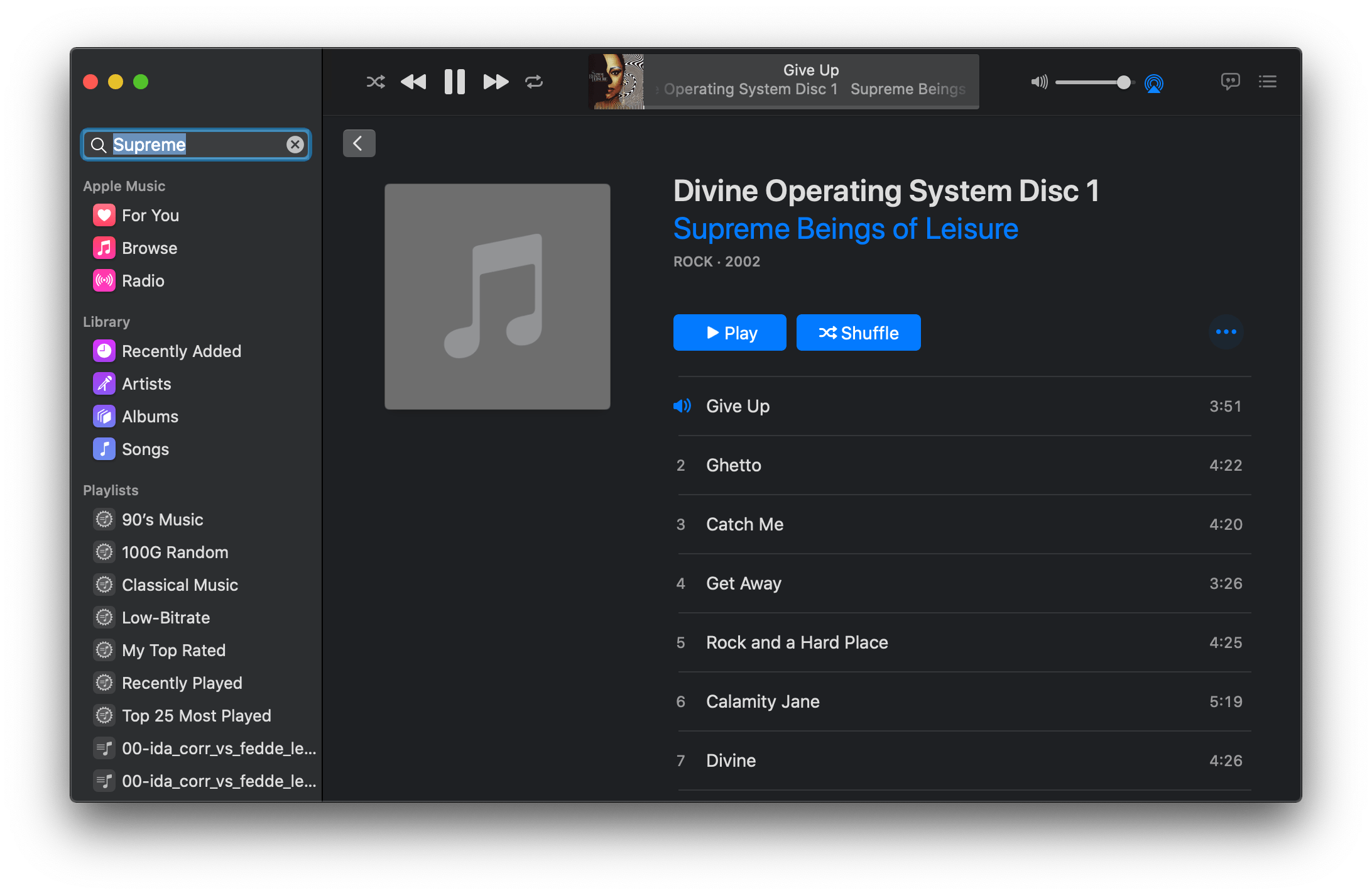The width and height of the screenshot is (1372, 895).
Task: Open the Supreme Beings of Leisure artist page
Action: tap(845, 229)
